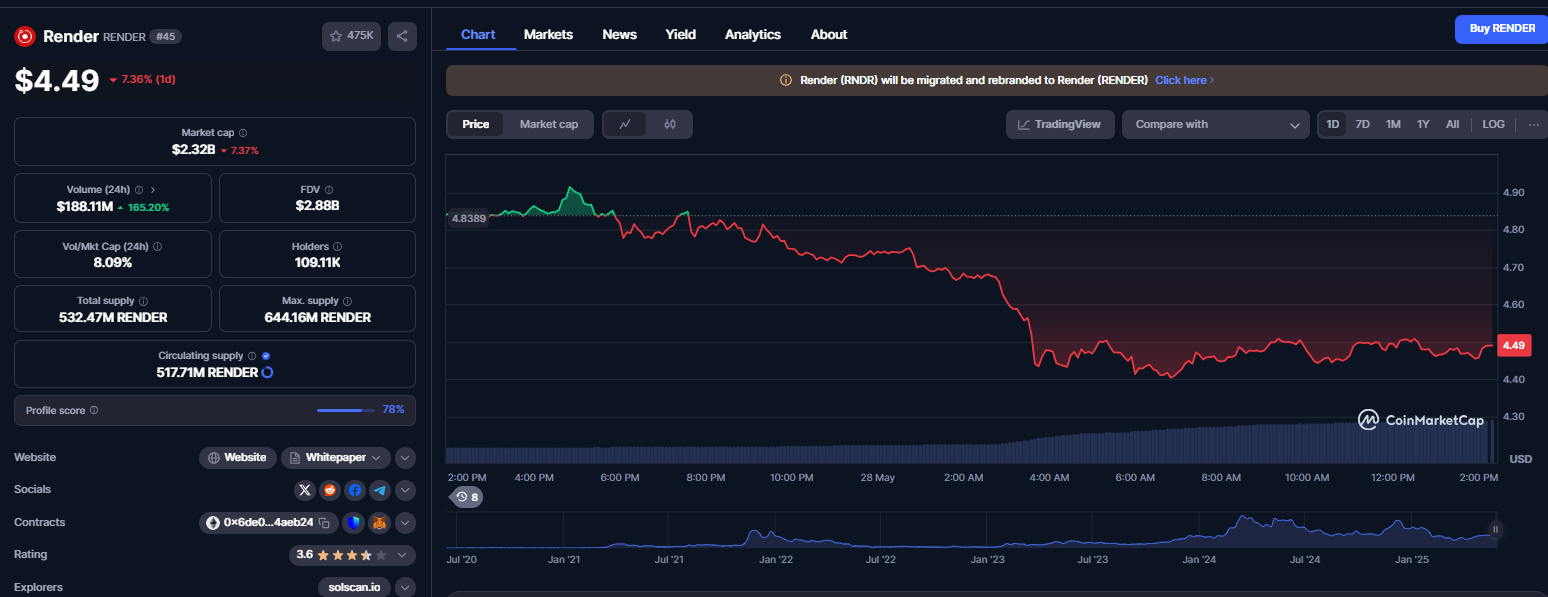Open info icon beside Volume (24h)
The width and height of the screenshot is (1548, 597).
pyautogui.click(x=139, y=189)
